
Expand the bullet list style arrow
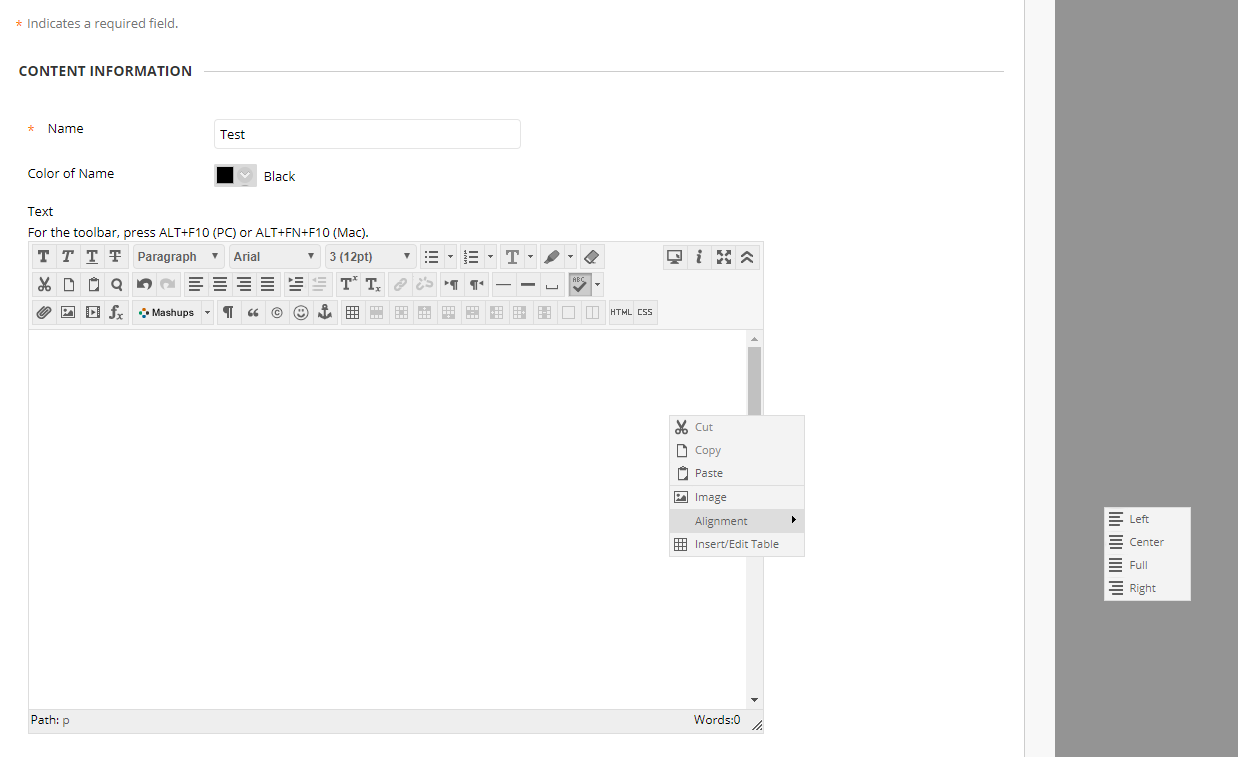(x=451, y=257)
